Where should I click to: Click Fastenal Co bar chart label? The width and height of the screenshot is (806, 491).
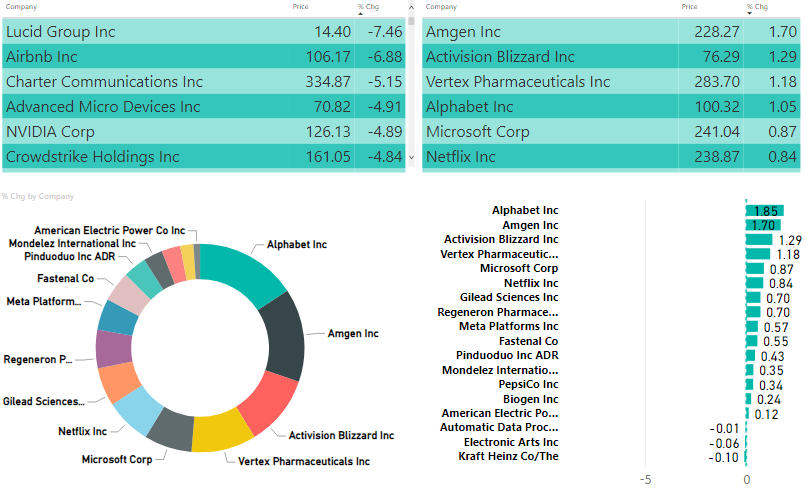(528, 341)
